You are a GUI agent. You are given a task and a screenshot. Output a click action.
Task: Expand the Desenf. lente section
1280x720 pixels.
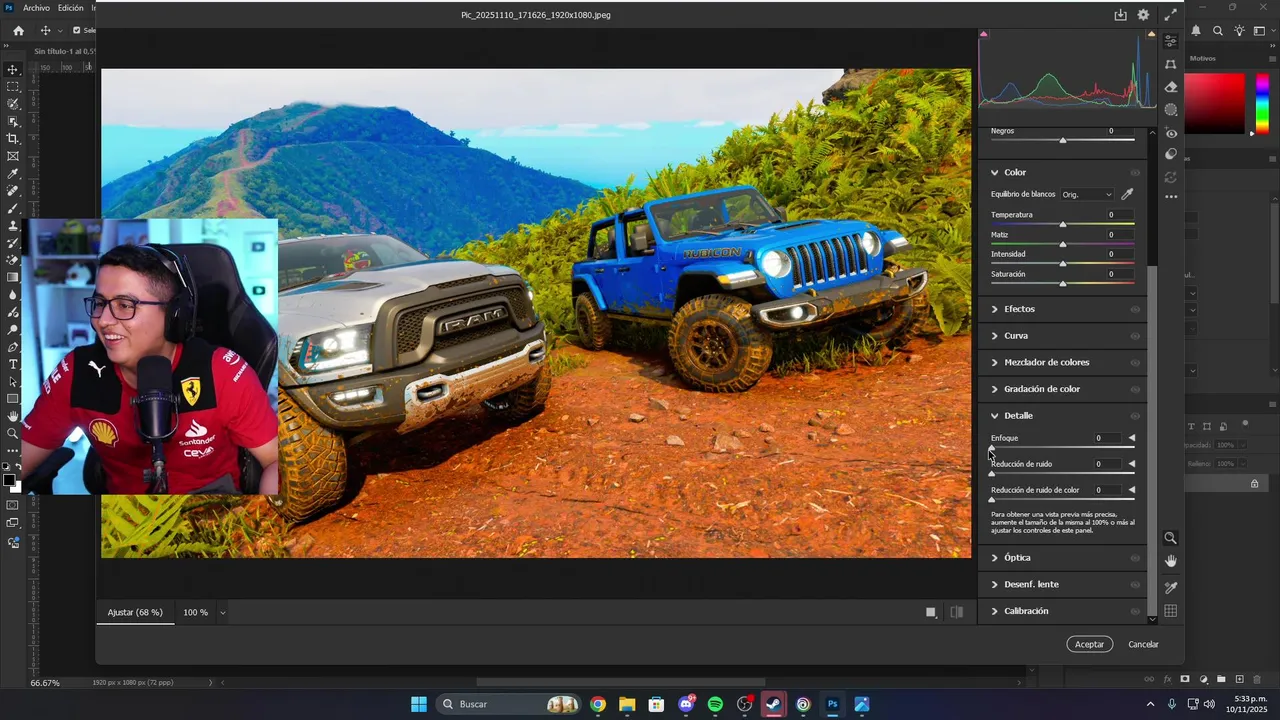click(x=994, y=584)
